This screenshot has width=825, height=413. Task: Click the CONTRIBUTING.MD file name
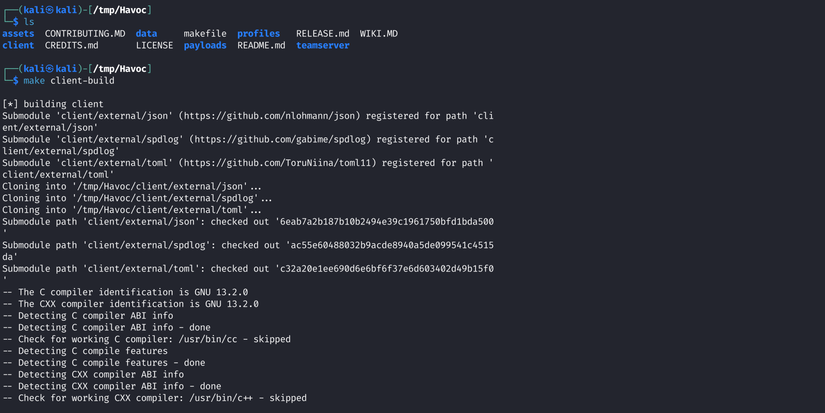point(85,33)
